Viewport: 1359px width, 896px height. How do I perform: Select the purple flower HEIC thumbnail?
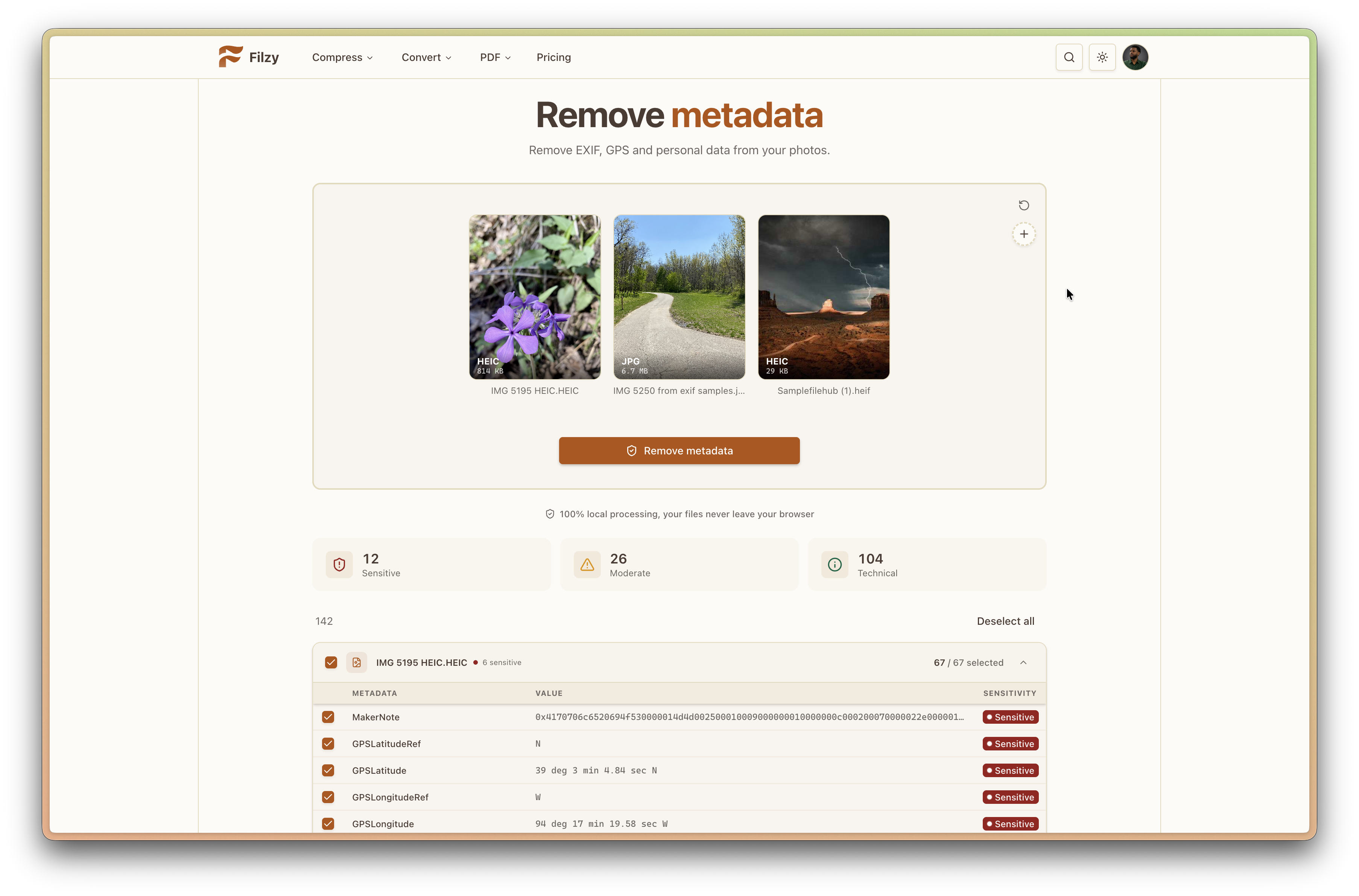pos(534,296)
